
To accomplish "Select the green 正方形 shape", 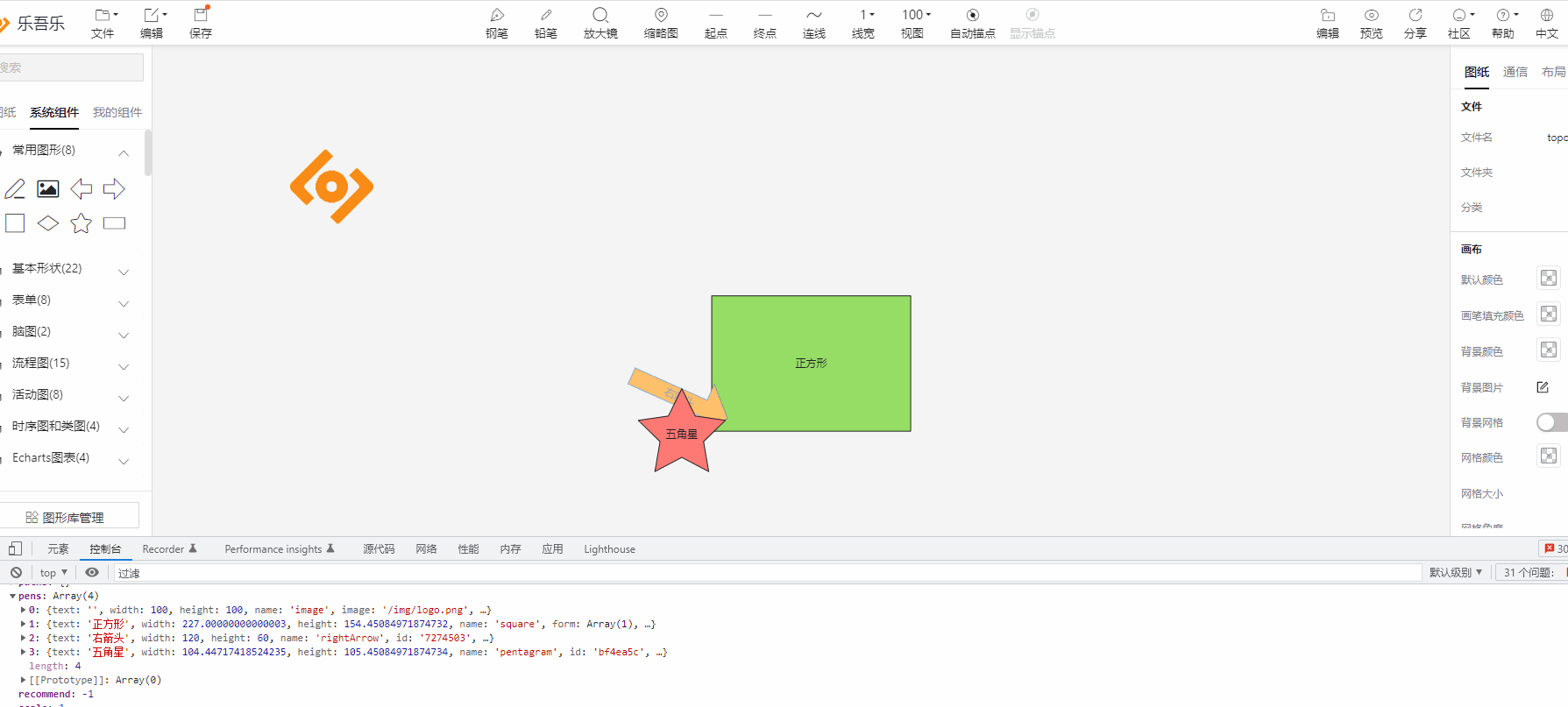I will pyautogui.click(x=811, y=363).
